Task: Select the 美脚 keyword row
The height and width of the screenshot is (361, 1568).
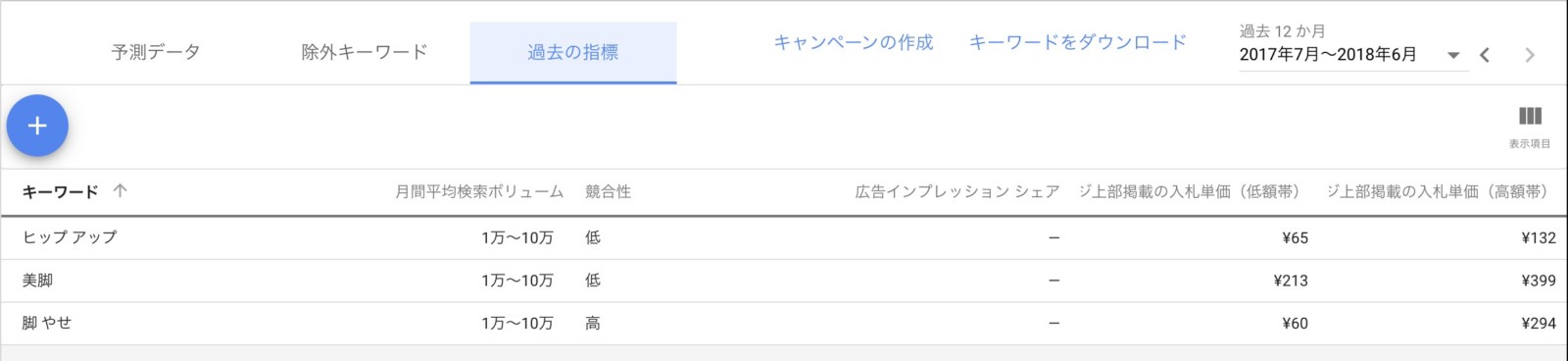Action: [x=784, y=281]
